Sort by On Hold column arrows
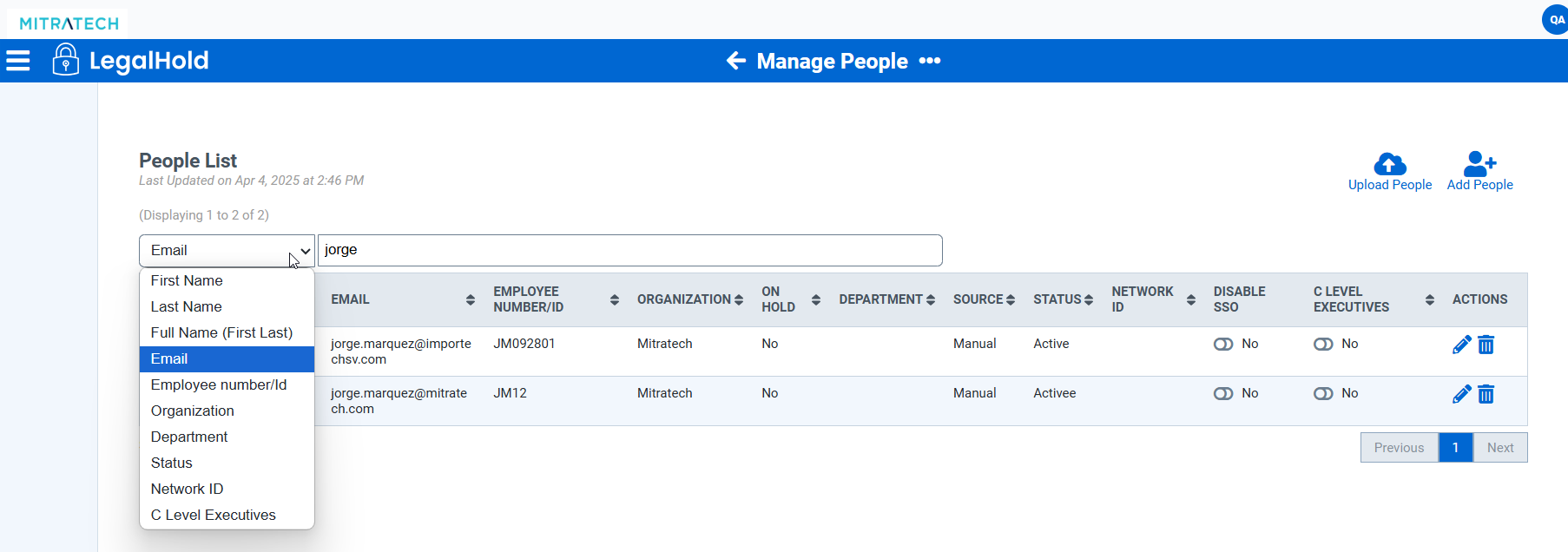Viewport: 1568px width, 552px height. coord(816,299)
